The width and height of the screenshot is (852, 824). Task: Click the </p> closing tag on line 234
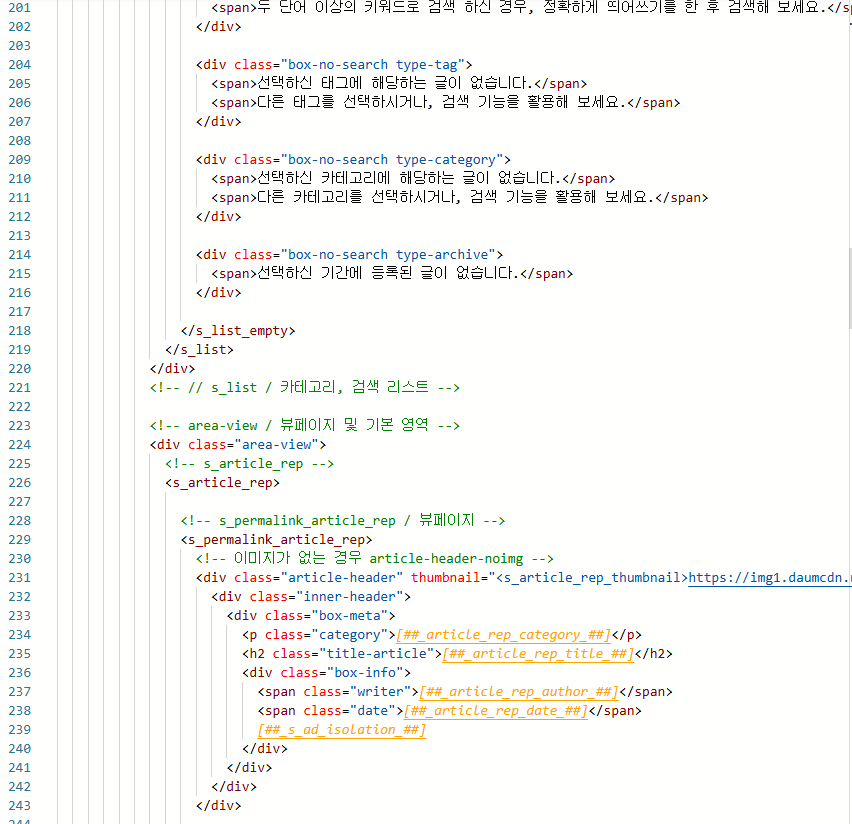pyautogui.click(x=627, y=635)
